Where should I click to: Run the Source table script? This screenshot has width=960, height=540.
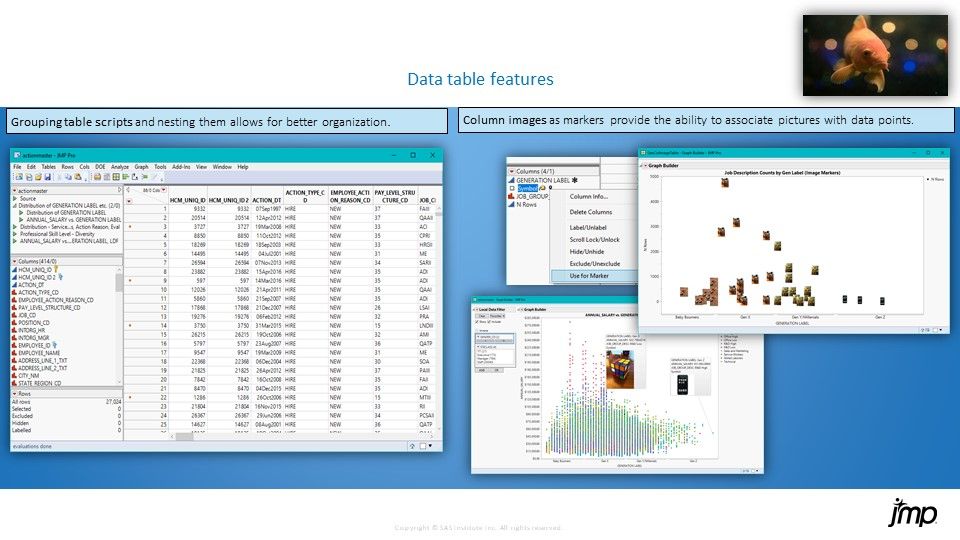point(15,198)
